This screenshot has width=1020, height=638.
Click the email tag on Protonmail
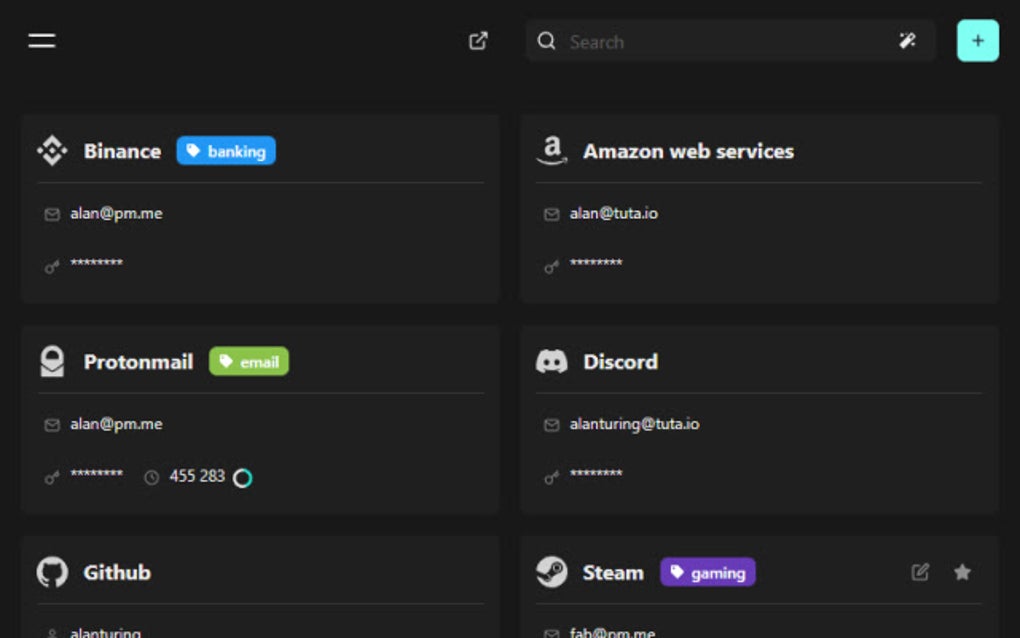249,362
